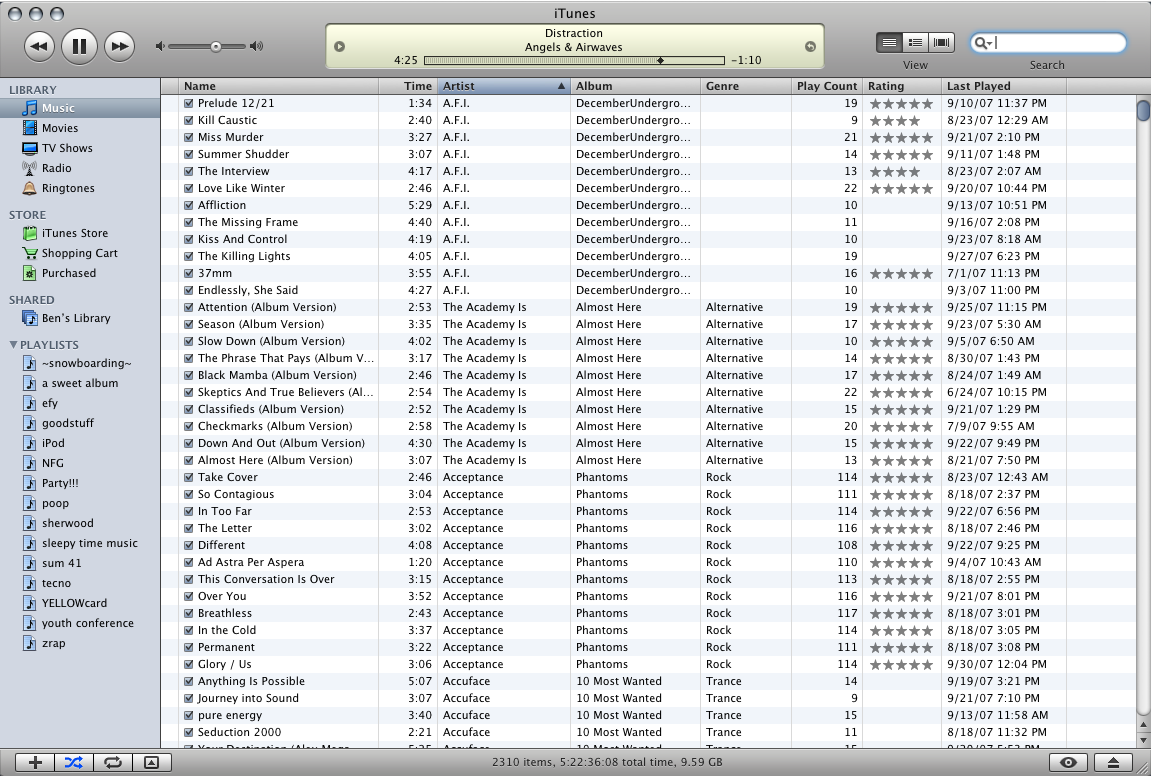Switch to album grouped view icon
Viewport: 1151px width, 776px height.
[915, 43]
